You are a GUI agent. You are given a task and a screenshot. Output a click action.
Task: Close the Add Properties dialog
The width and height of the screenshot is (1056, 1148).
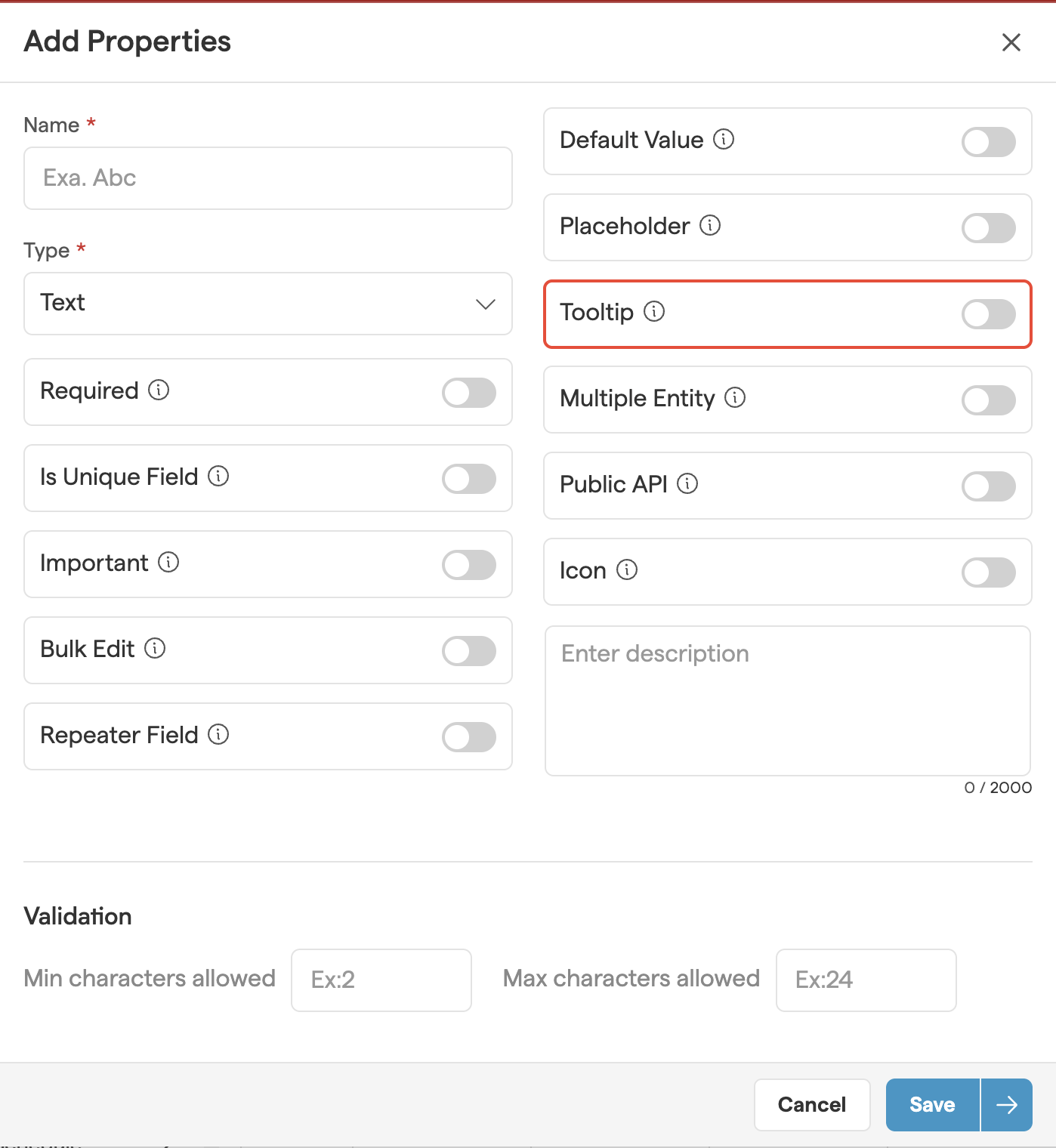point(1011,42)
